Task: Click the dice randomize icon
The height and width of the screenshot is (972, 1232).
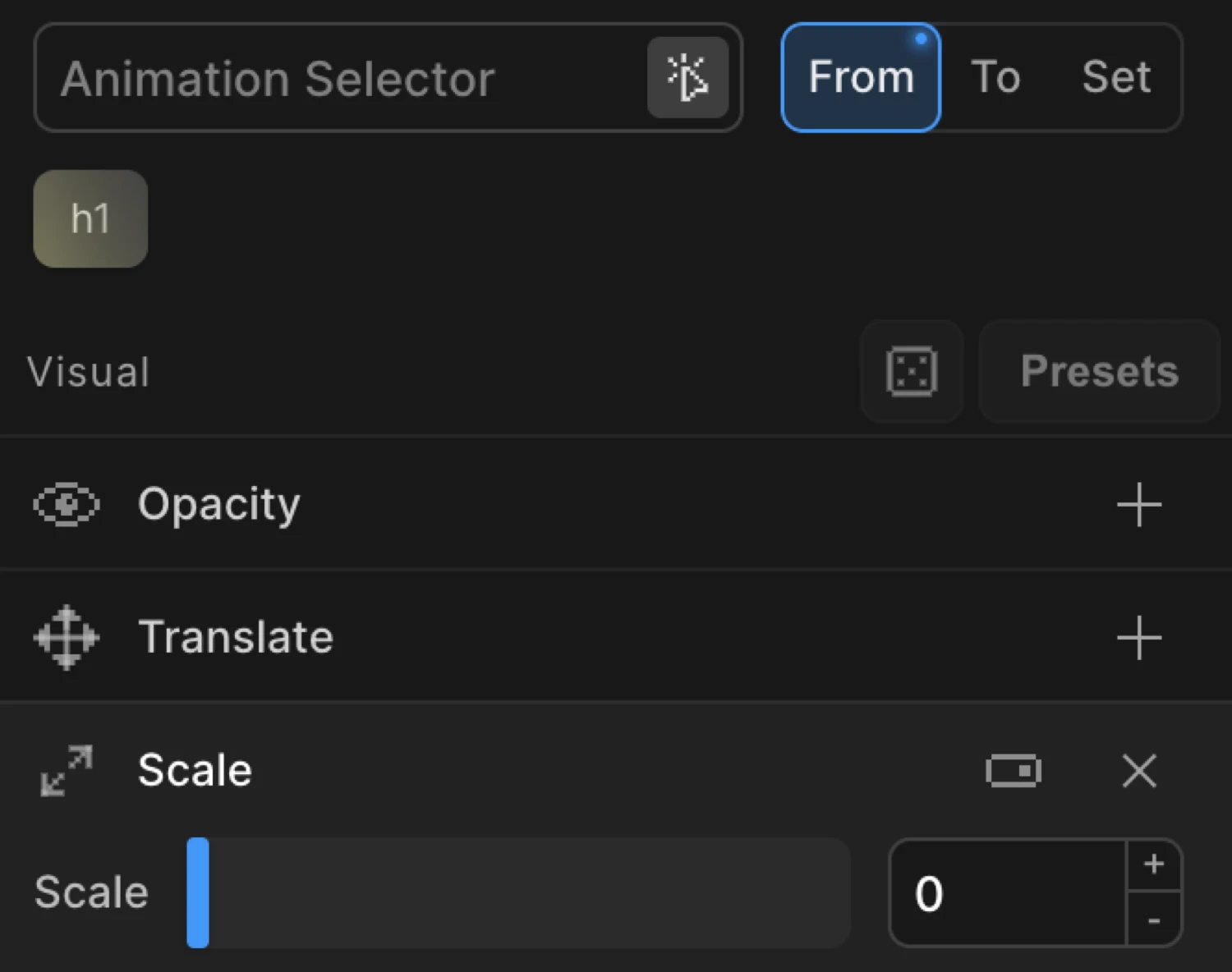Action: click(912, 371)
